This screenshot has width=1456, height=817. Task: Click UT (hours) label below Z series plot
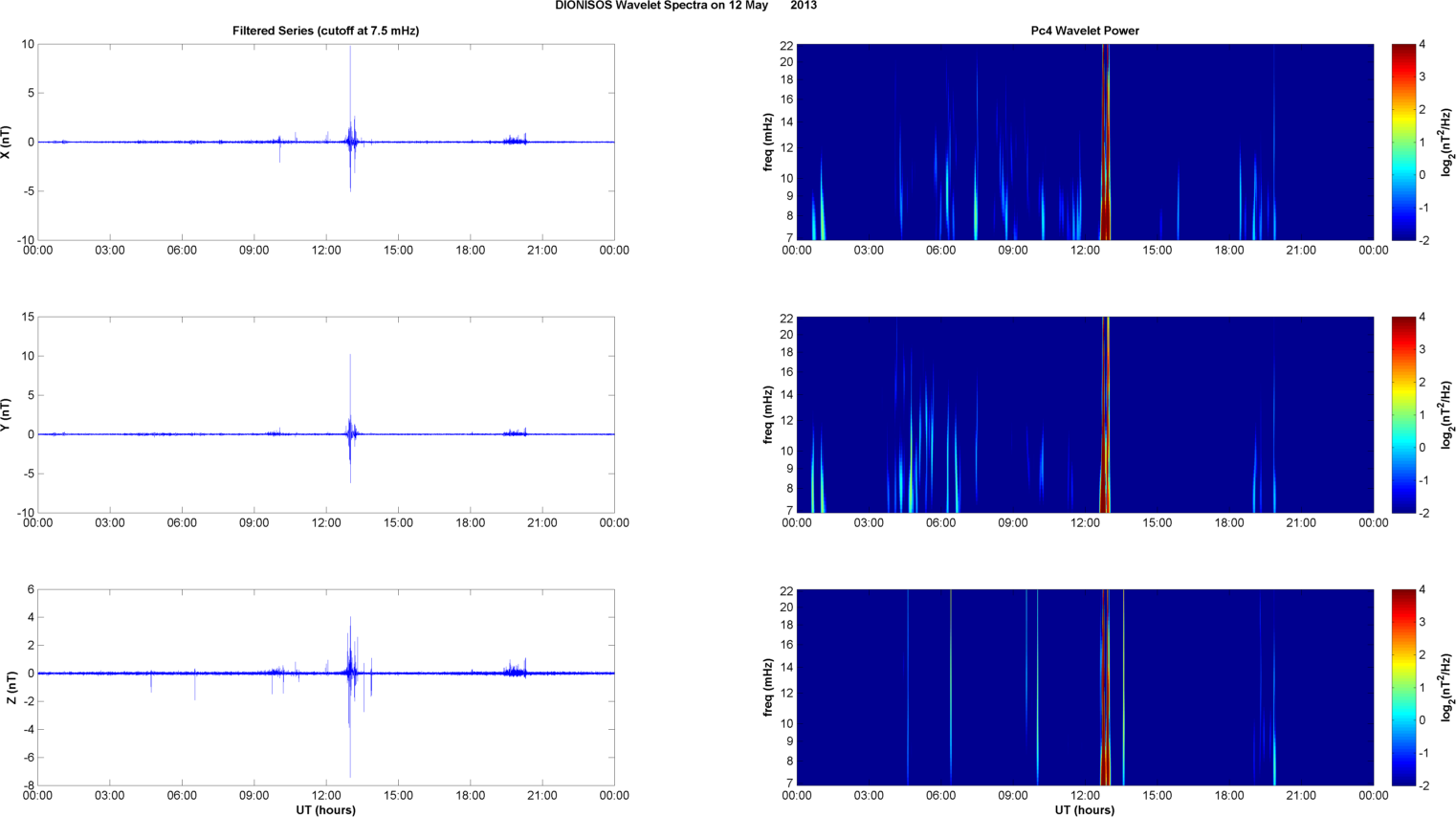point(325,810)
